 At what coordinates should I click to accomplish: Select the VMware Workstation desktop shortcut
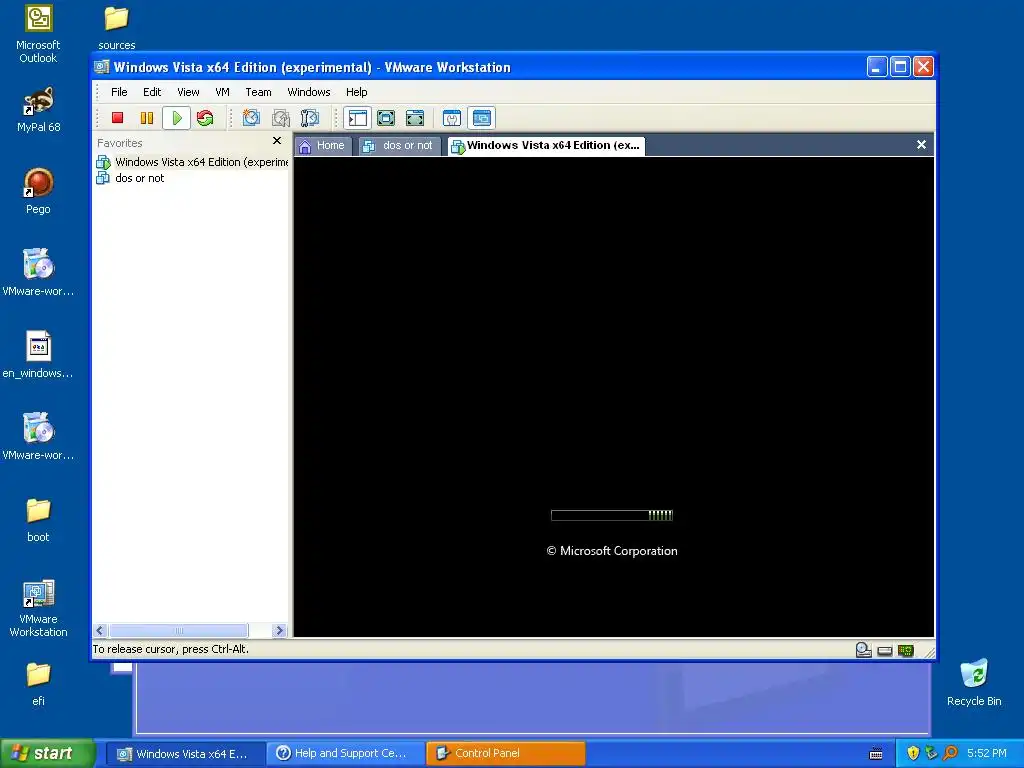38,608
